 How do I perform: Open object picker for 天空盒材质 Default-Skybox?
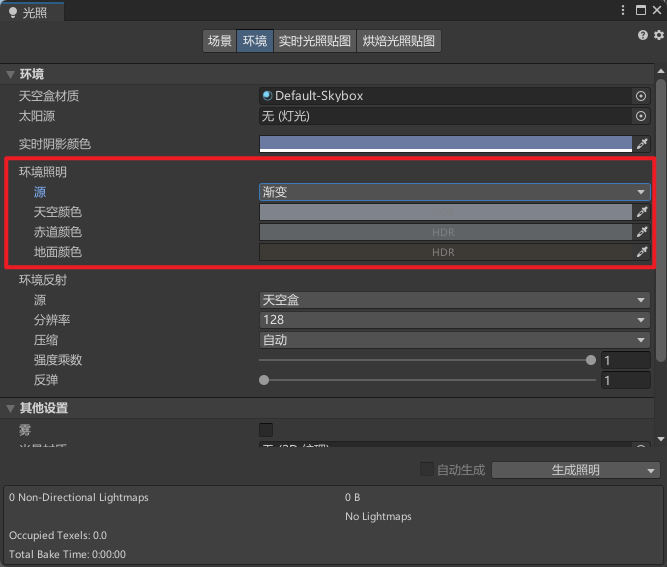(641, 96)
